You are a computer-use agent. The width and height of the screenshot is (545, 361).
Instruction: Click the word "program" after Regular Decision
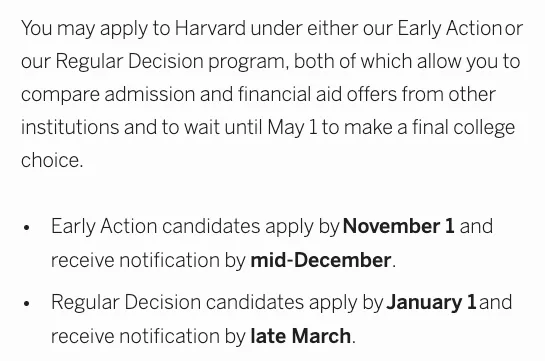[246, 63]
